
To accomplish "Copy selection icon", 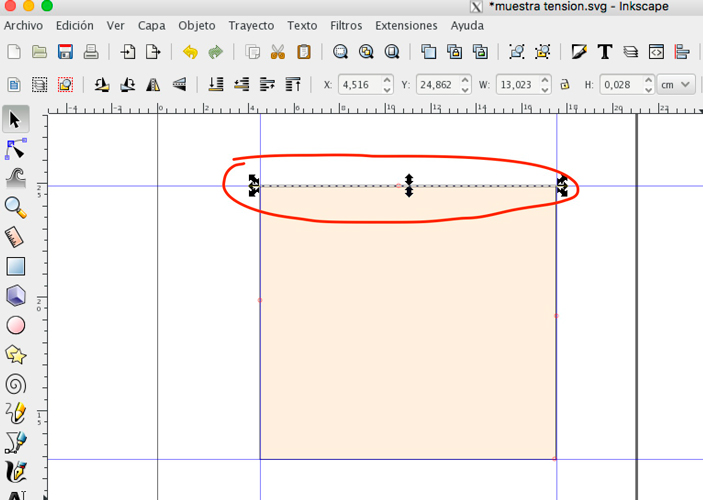I will [x=252, y=52].
